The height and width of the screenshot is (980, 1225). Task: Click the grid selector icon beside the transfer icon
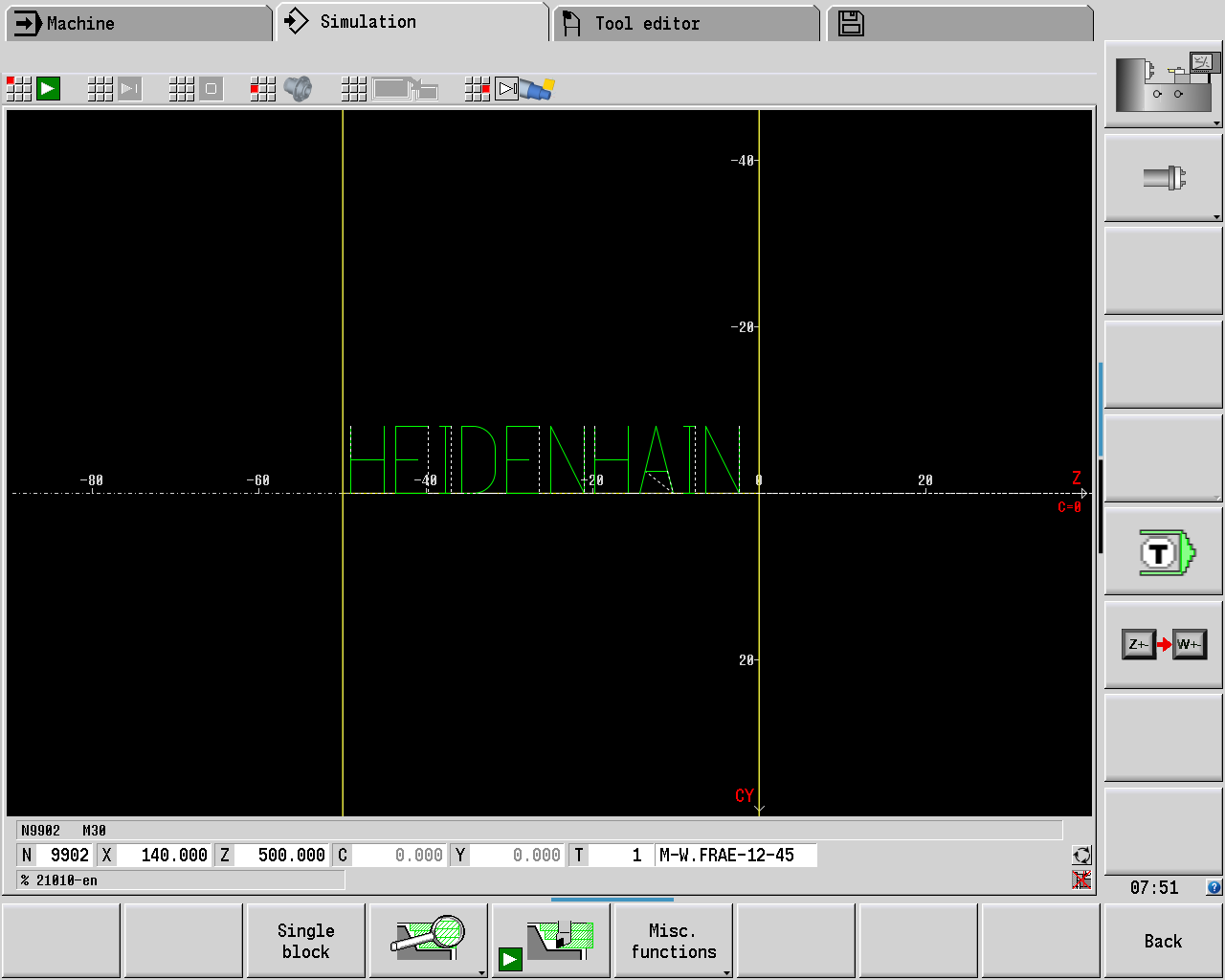click(354, 89)
